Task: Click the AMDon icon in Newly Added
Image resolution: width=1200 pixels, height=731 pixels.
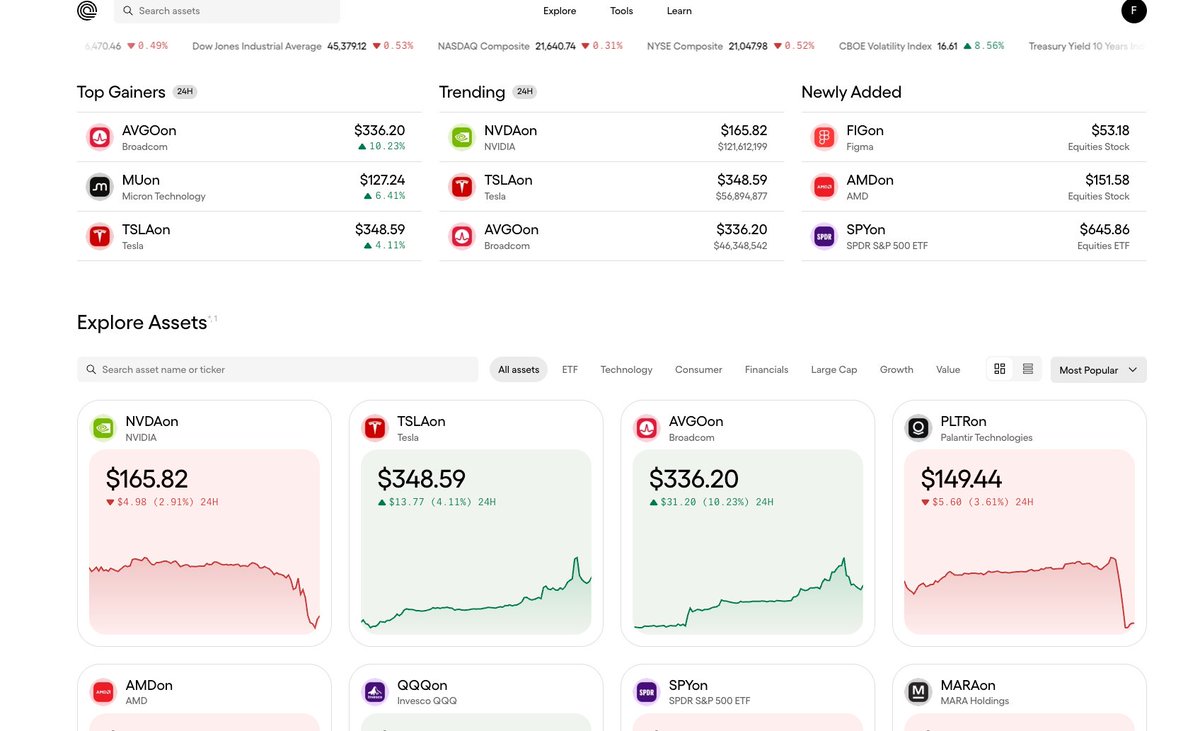Action: (824, 187)
